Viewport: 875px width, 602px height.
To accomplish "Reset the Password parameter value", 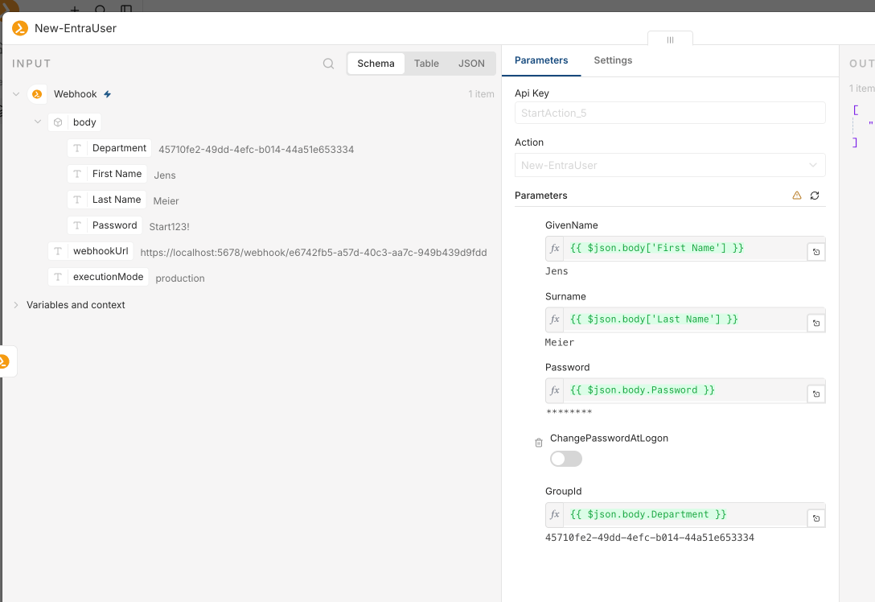I will point(816,394).
